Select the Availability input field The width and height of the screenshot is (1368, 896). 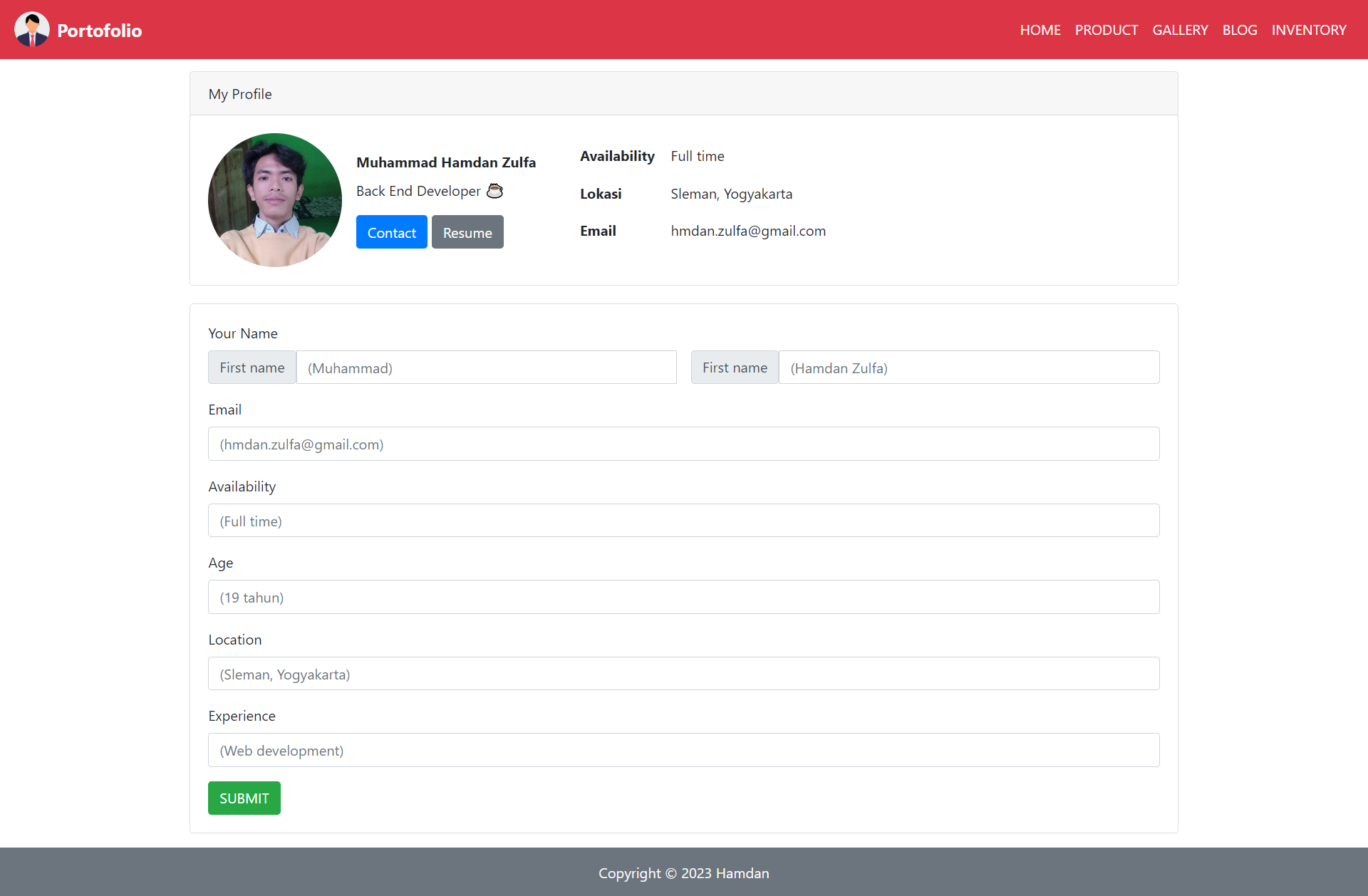click(683, 521)
